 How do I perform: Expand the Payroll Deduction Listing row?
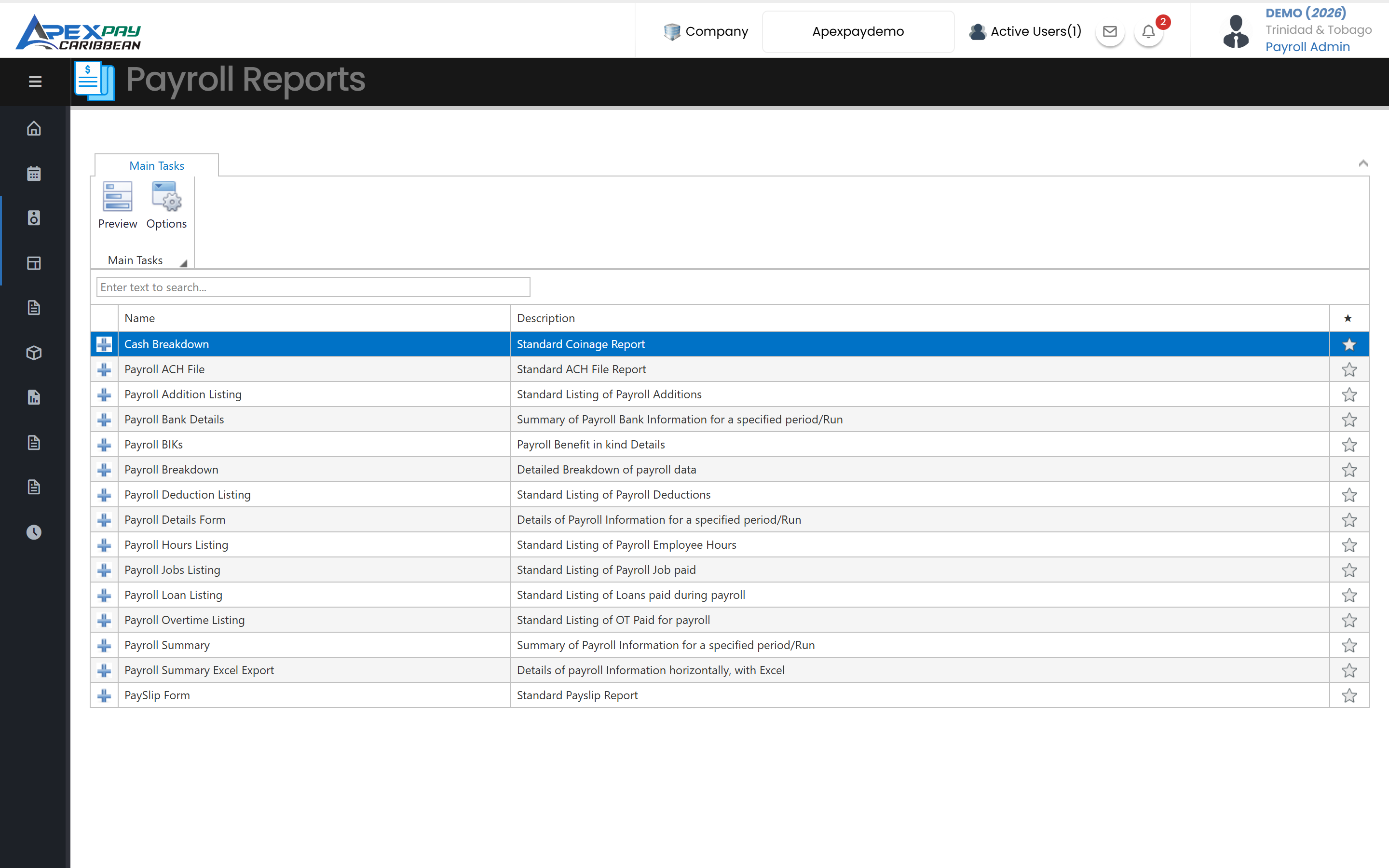[104, 495]
